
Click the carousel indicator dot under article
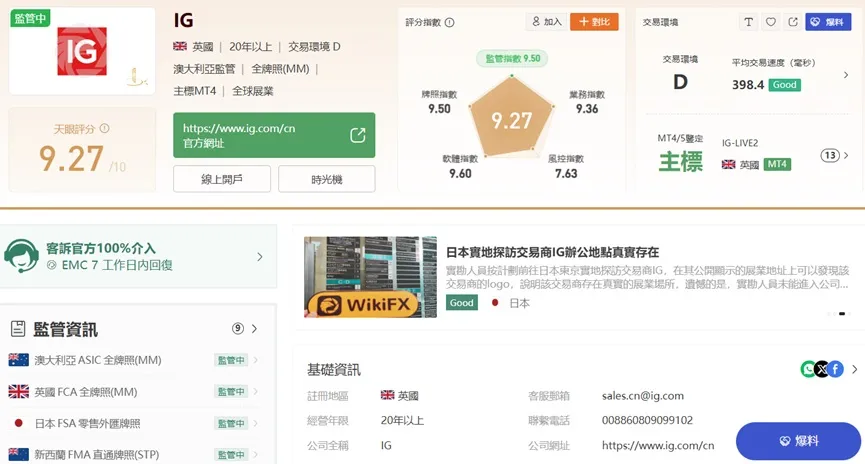842,313
